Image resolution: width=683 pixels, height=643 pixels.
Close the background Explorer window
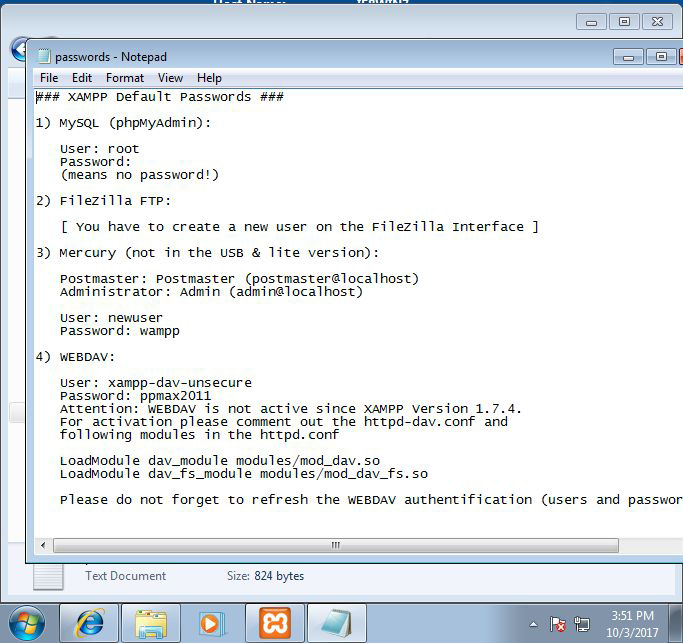coord(657,21)
